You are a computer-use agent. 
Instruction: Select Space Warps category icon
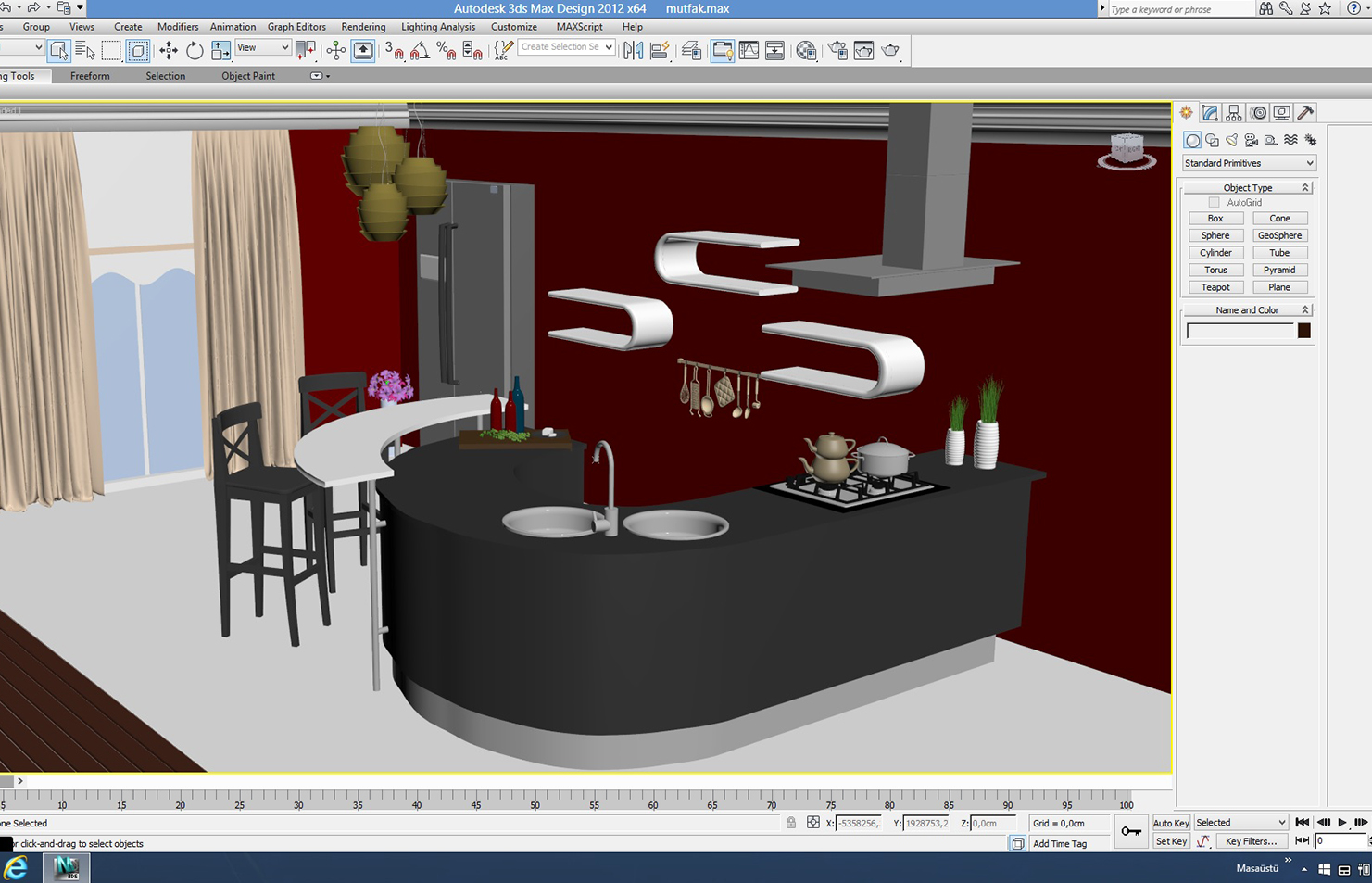[x=1290, y=140]
